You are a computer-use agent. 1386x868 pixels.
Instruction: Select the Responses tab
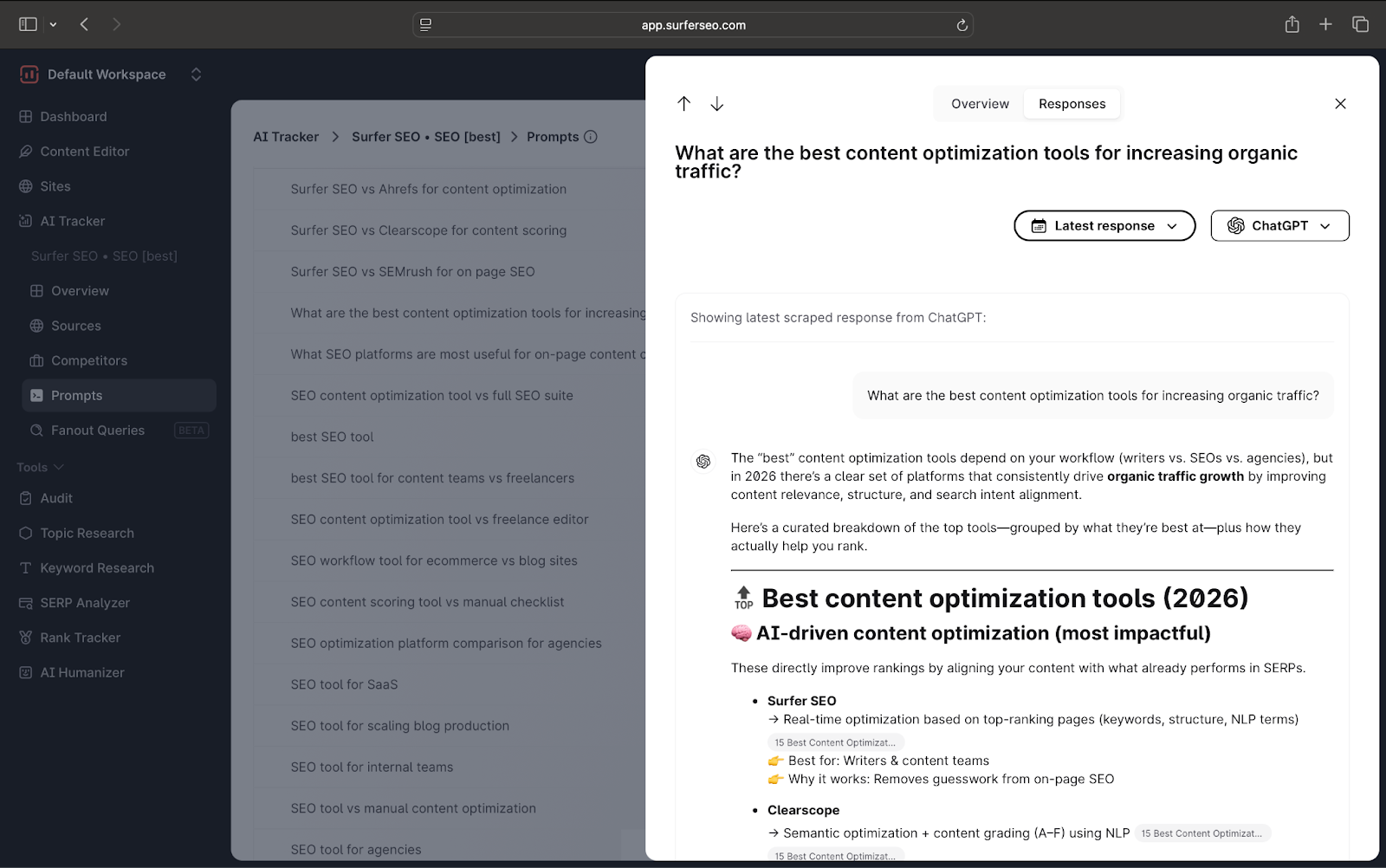click(1072, 104)
